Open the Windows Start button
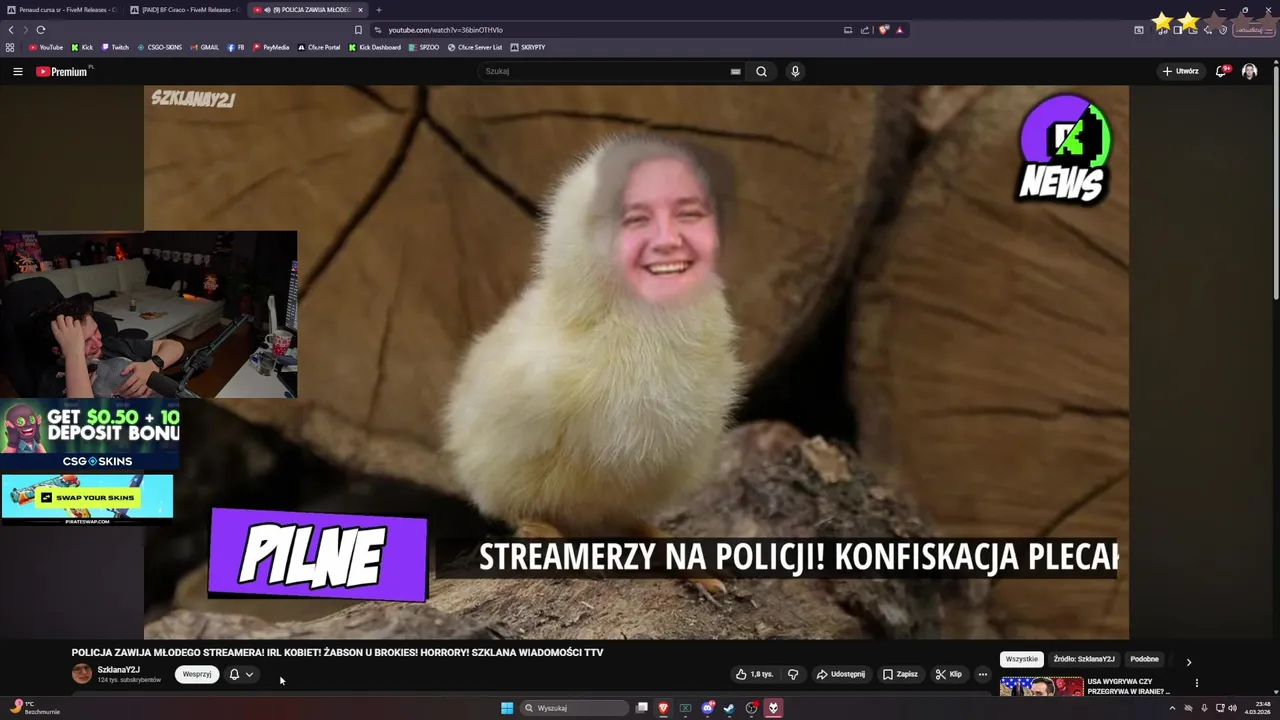This screenshot has width=1280, height=720. (507, 708)
